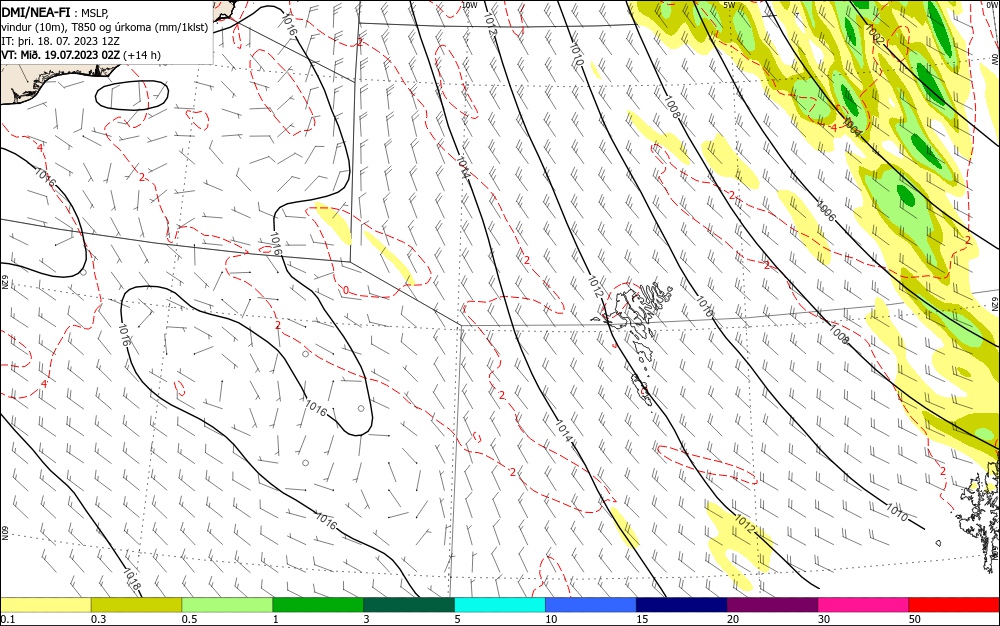The width and height of the screenshot is (1000, 626).
Task: Click the '5W' longitude label
Action: tap(730, 5)
